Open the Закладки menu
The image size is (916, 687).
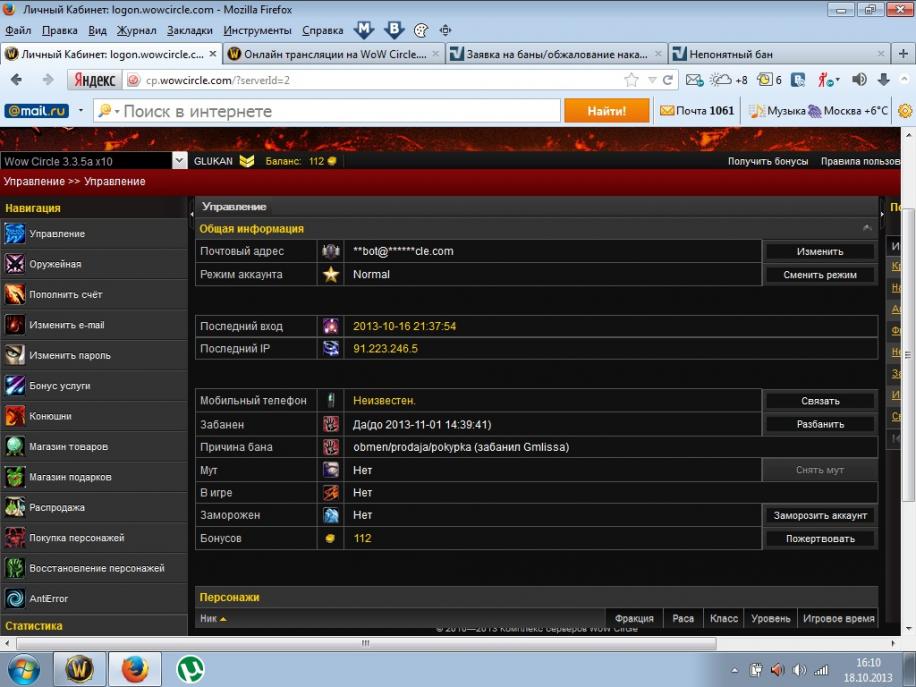189,30
